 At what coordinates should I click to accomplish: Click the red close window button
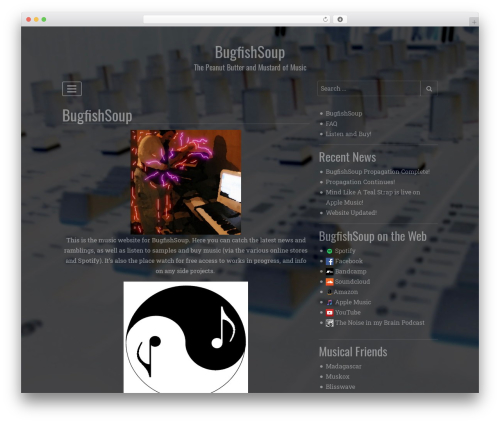tap(29, 19)
